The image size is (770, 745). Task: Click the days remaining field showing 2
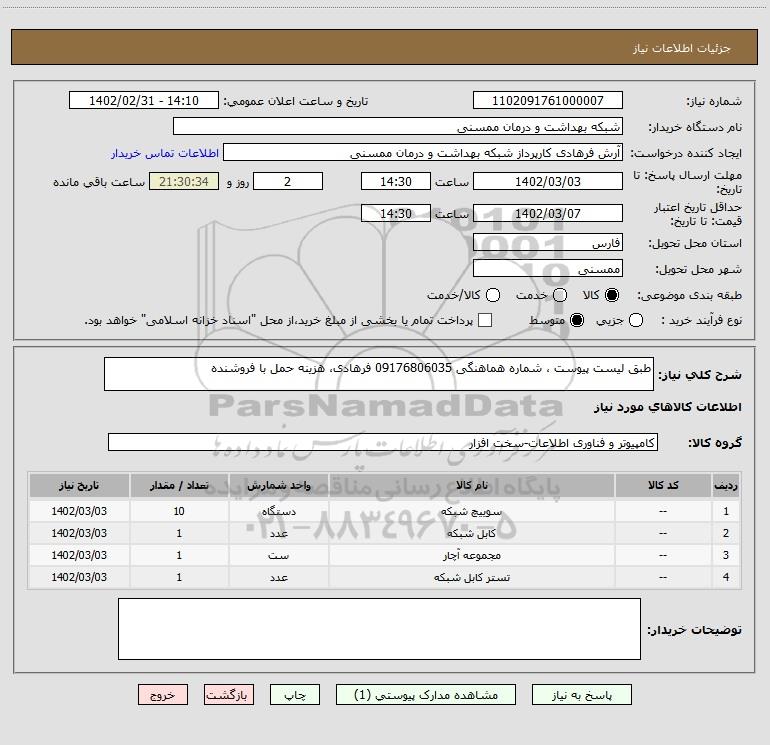pos(288,181)
